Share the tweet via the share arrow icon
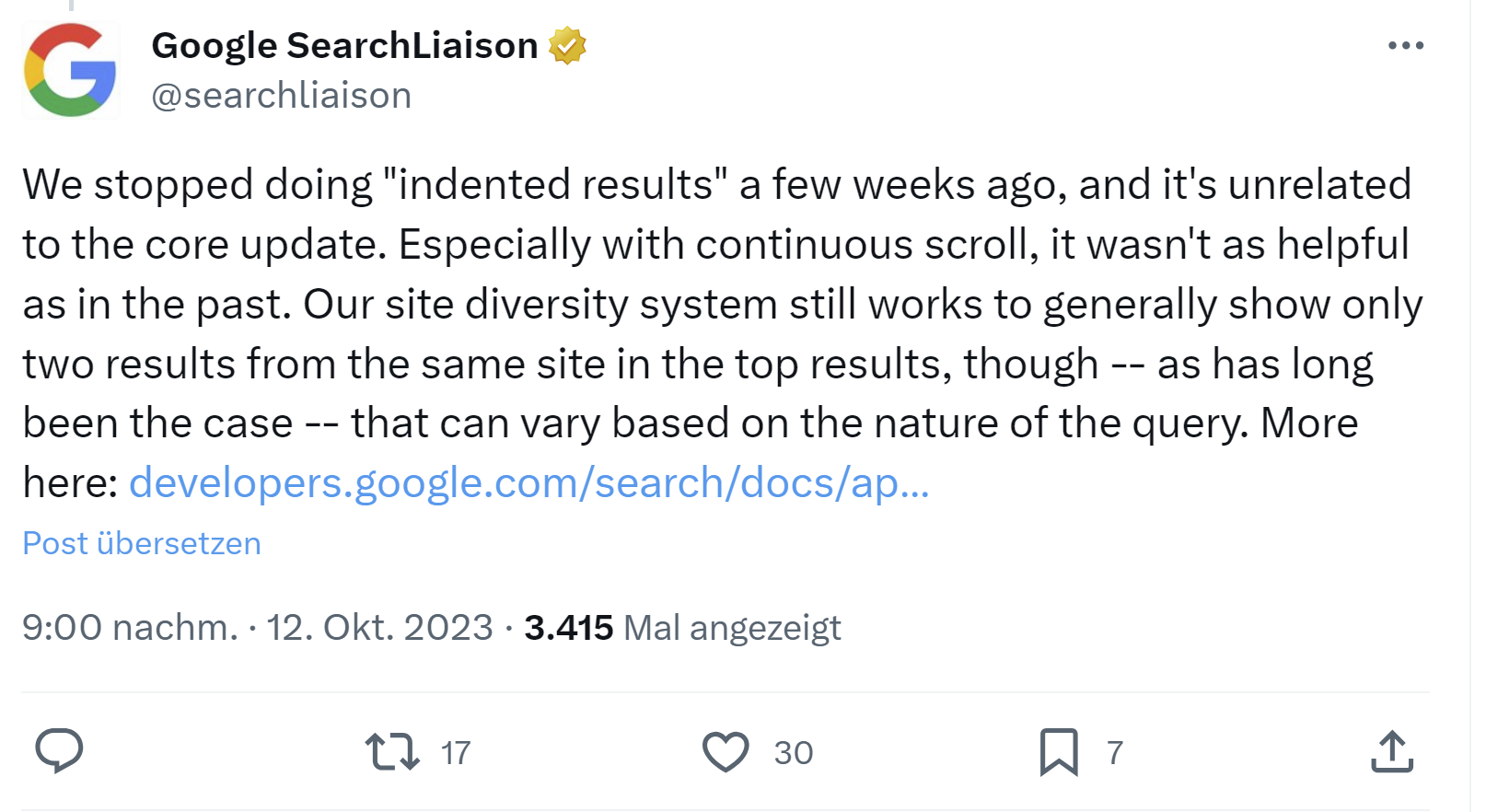 (1393, 752)
